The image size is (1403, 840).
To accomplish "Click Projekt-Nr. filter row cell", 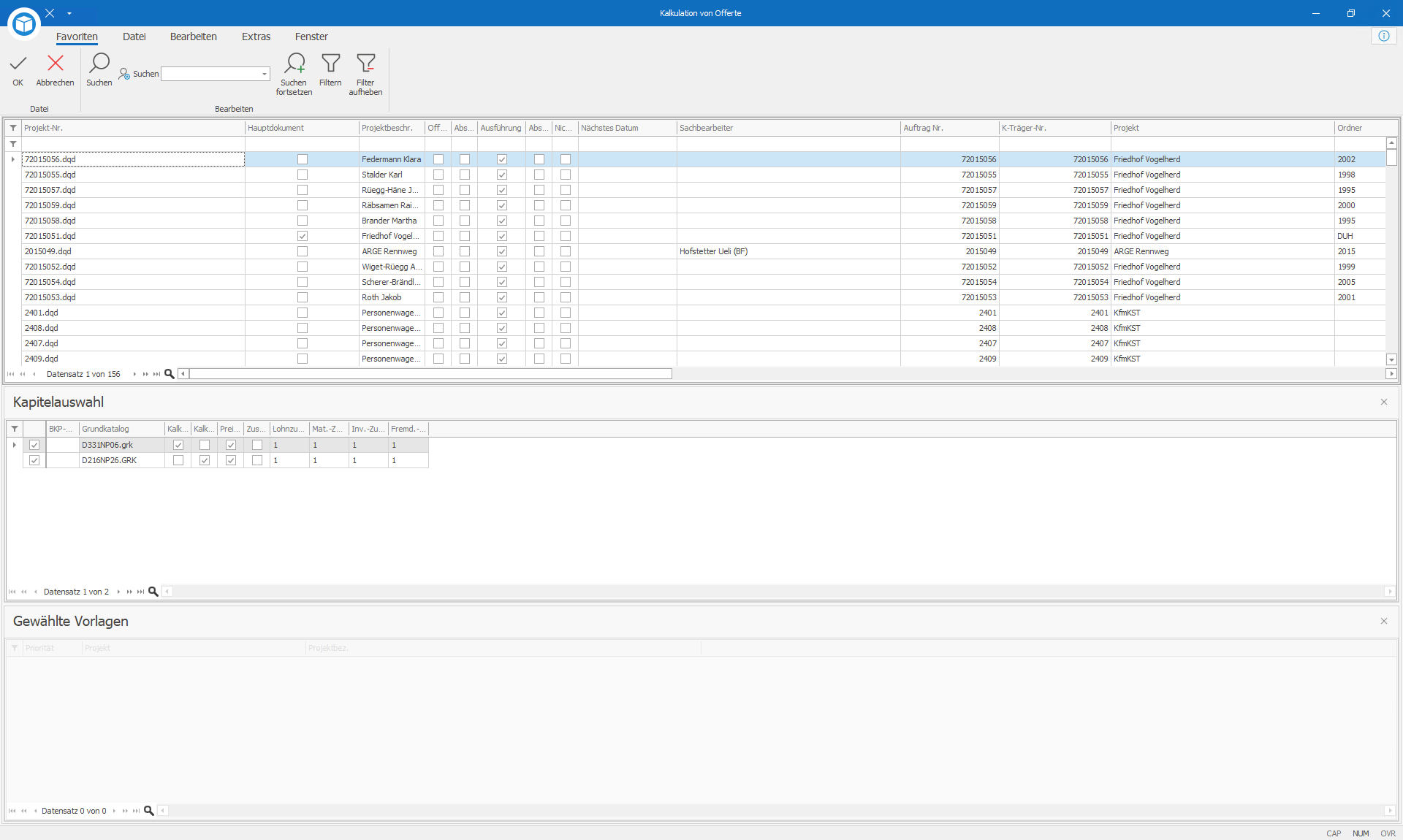I will coord(133,144).
